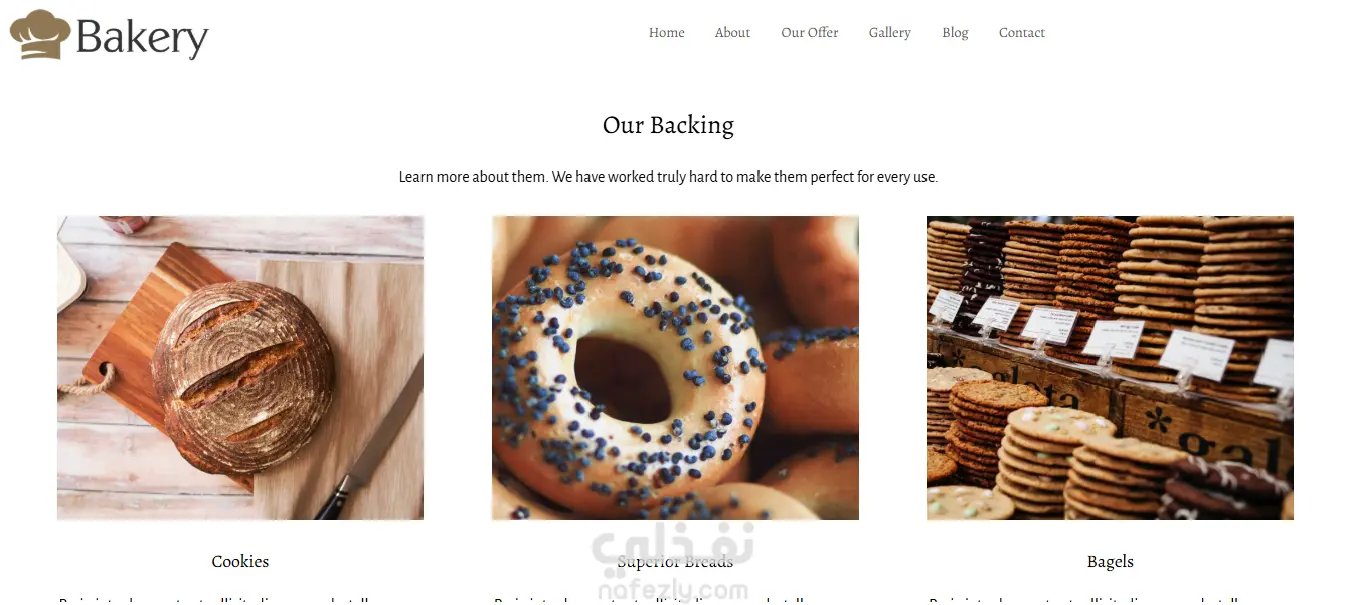Open the sourdough bread loaf photo

(240, 368)
